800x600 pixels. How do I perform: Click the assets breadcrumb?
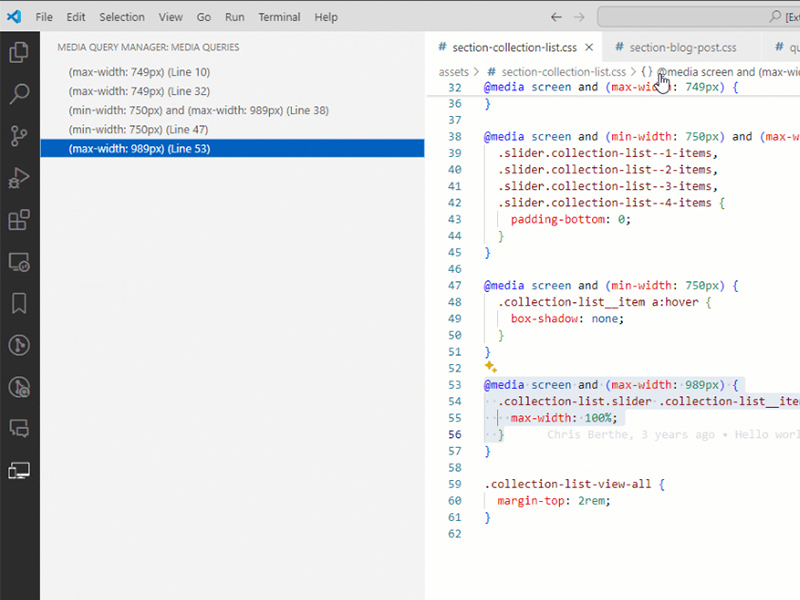(x=453, y=72)
